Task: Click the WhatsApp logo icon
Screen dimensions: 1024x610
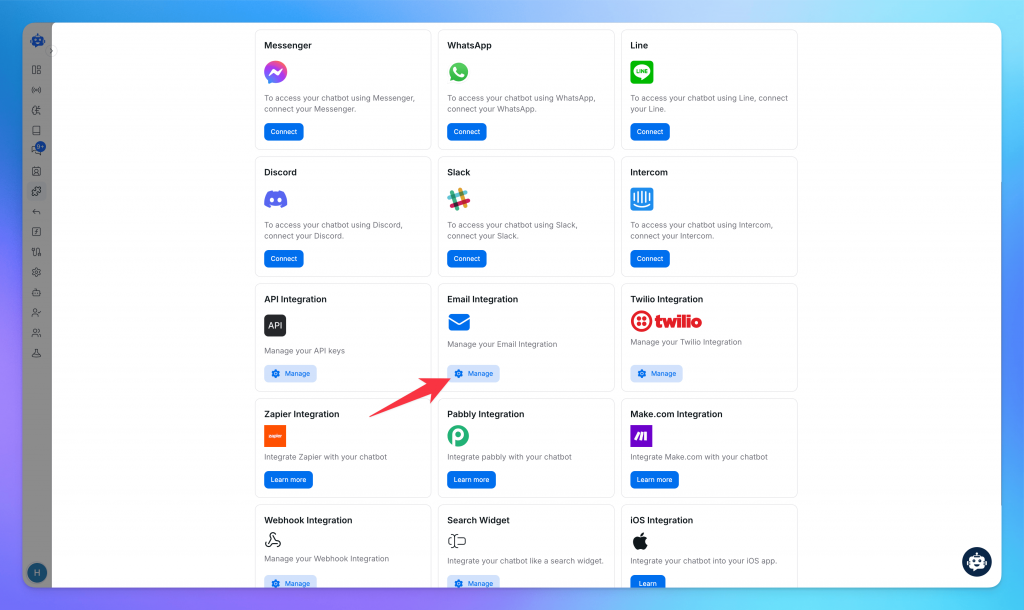Action: [x=458, y=72]
